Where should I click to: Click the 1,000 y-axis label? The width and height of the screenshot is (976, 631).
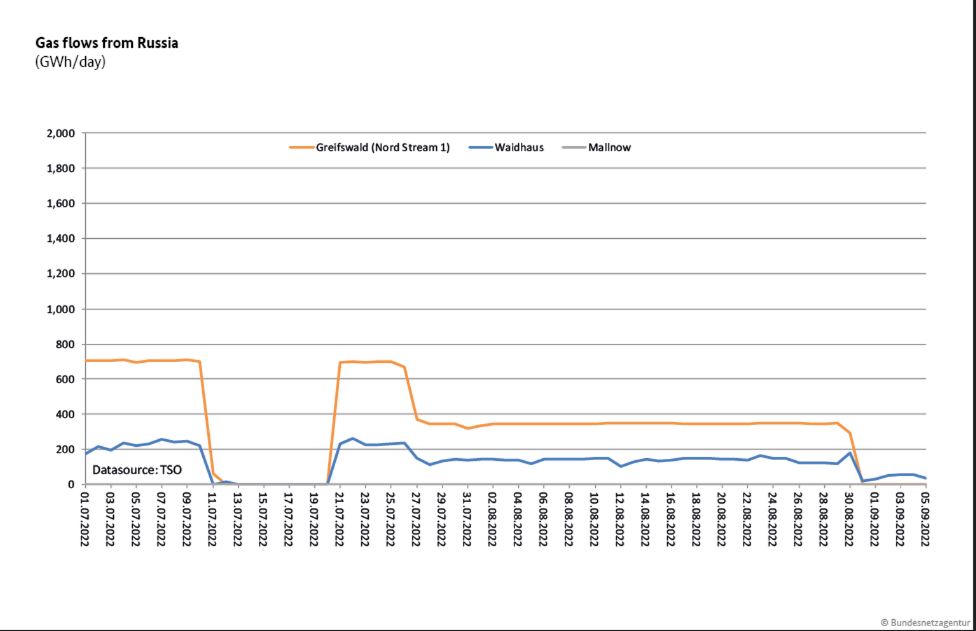click(60, 309)
